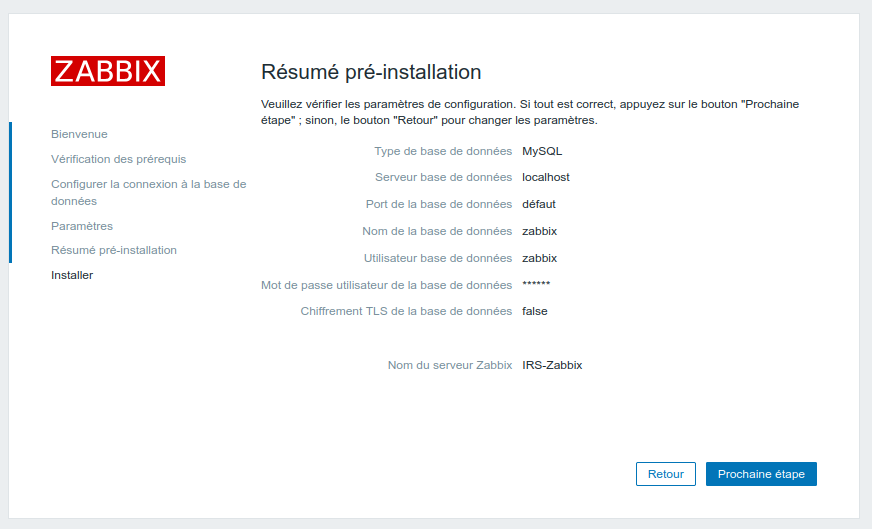Click the Zabbix logo
The width and height of the screenshot is (872, 529).
point(108,71)
